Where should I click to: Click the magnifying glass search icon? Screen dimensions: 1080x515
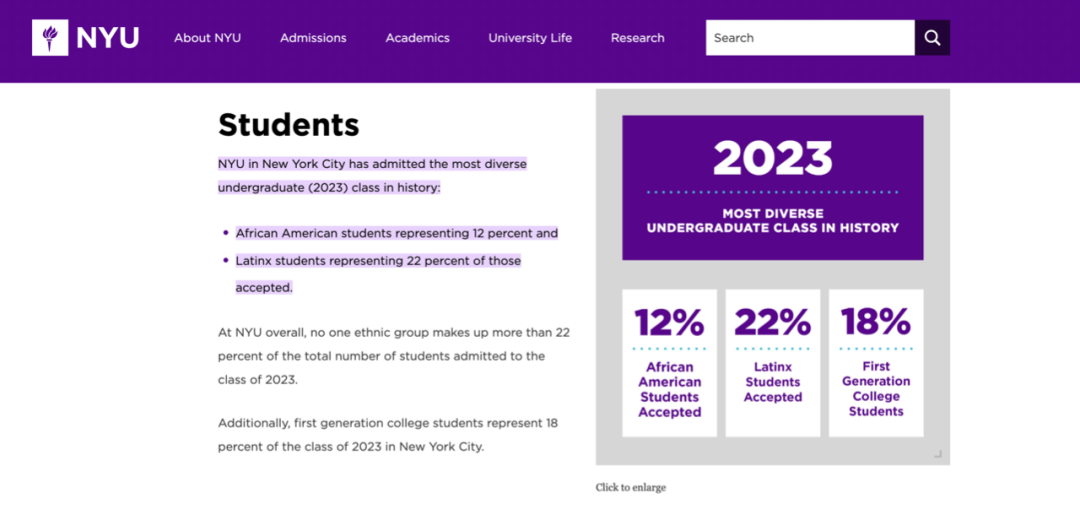point(932,38)
